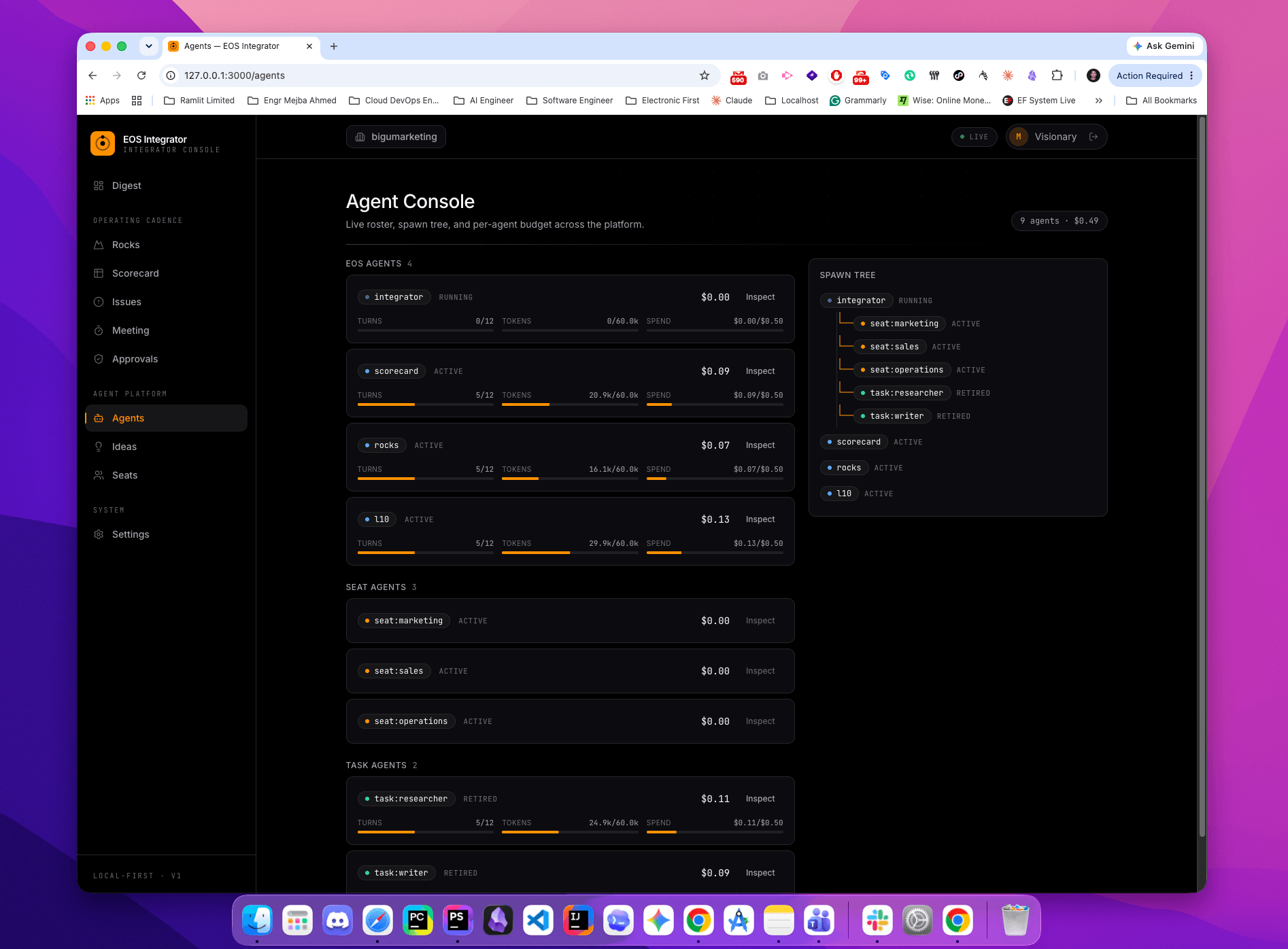The height and width of the screenshot is (949, 1288).
Task: Inspect the seat:operations agent
Action: [x=760, y=721]
